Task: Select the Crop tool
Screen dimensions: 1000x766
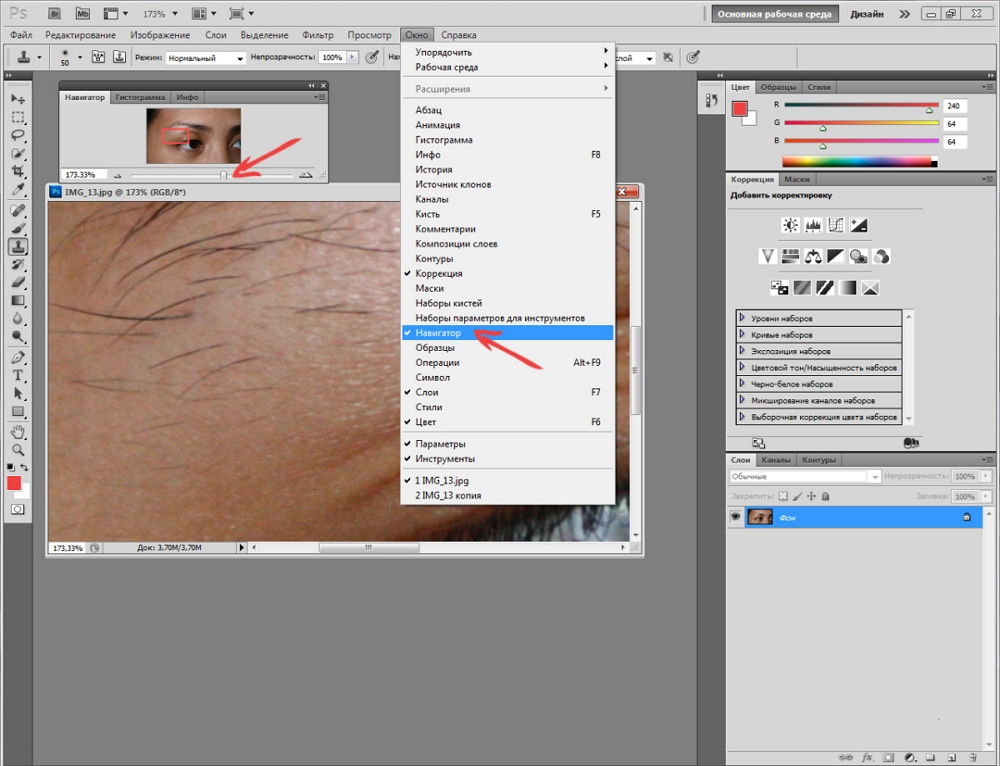Action: (x=18, y=171)
